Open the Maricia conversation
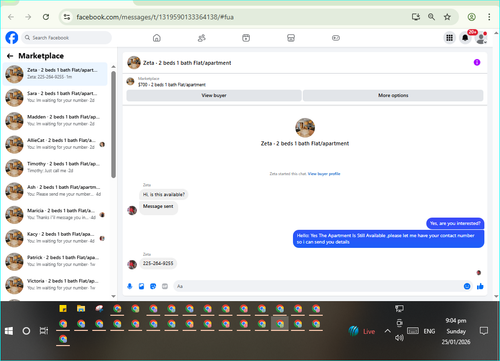This screenshot has width=500, height=361. 55,215
